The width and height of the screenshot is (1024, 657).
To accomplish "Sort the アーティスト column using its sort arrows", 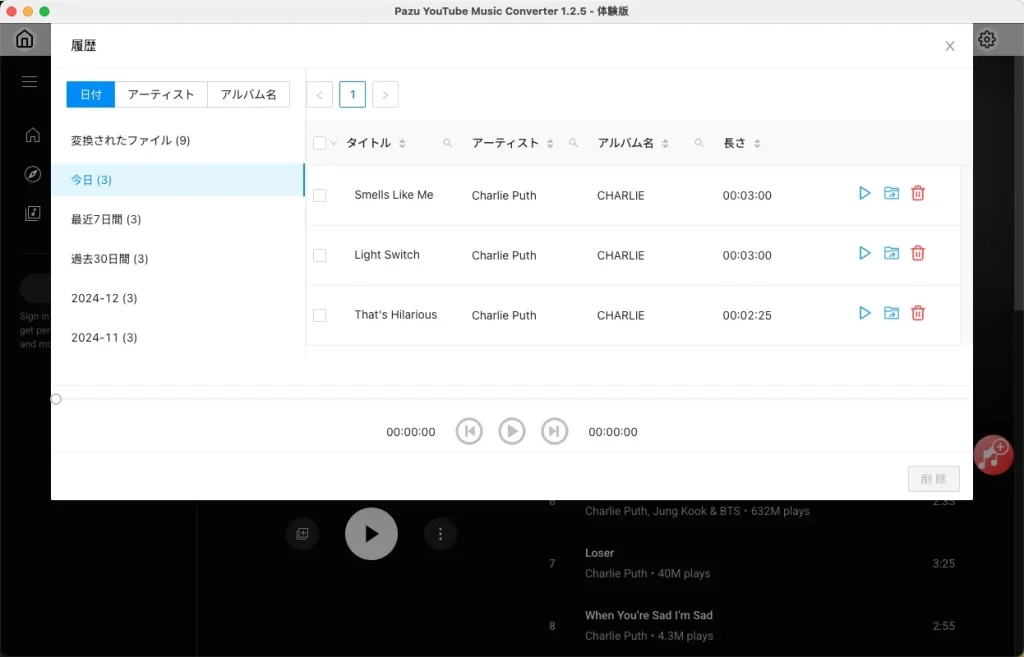I will click(x=548, y=143).
